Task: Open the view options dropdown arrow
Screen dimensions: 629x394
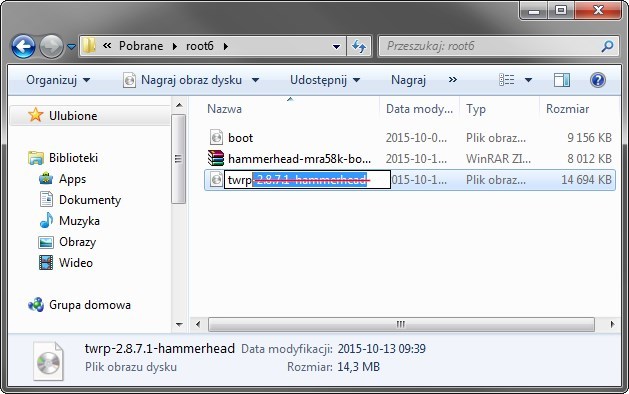Action: 528,80
